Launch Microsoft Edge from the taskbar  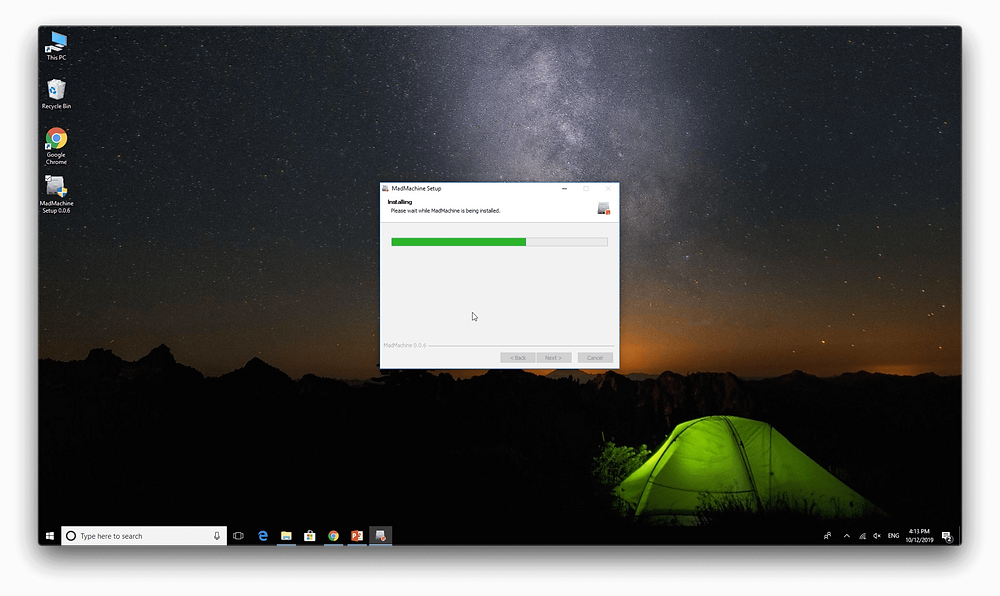[263, 536]
